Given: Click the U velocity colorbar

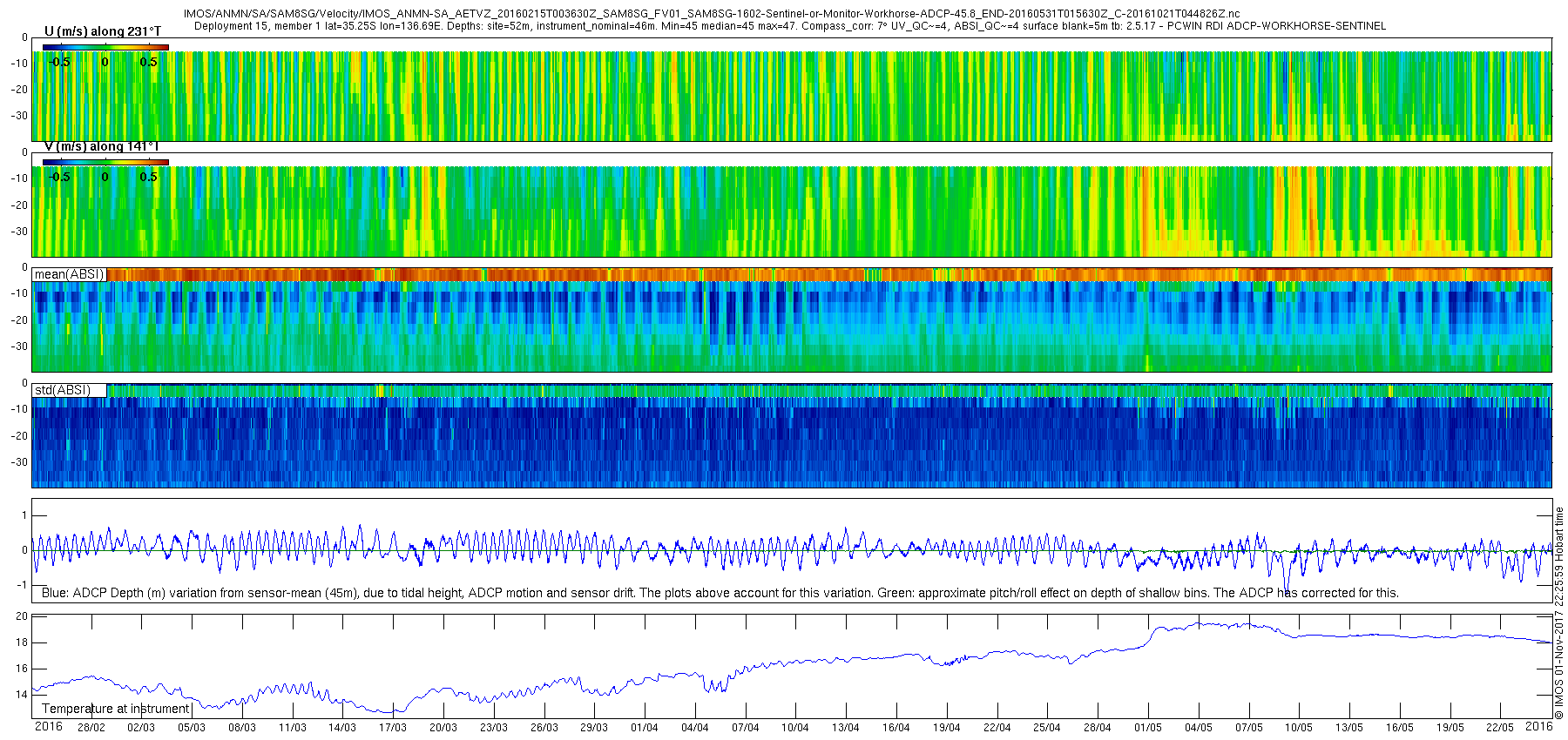Looking at the screenshot, I should pos(105,47).
